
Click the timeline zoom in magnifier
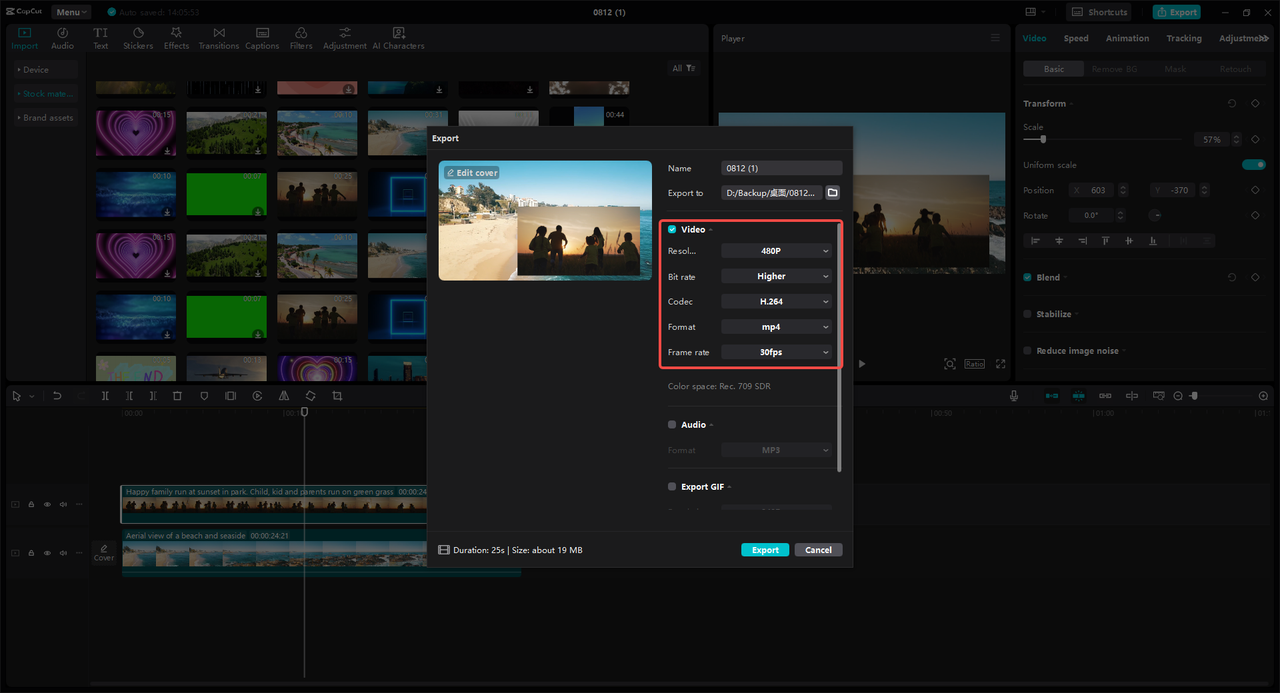coord(1263,396)
